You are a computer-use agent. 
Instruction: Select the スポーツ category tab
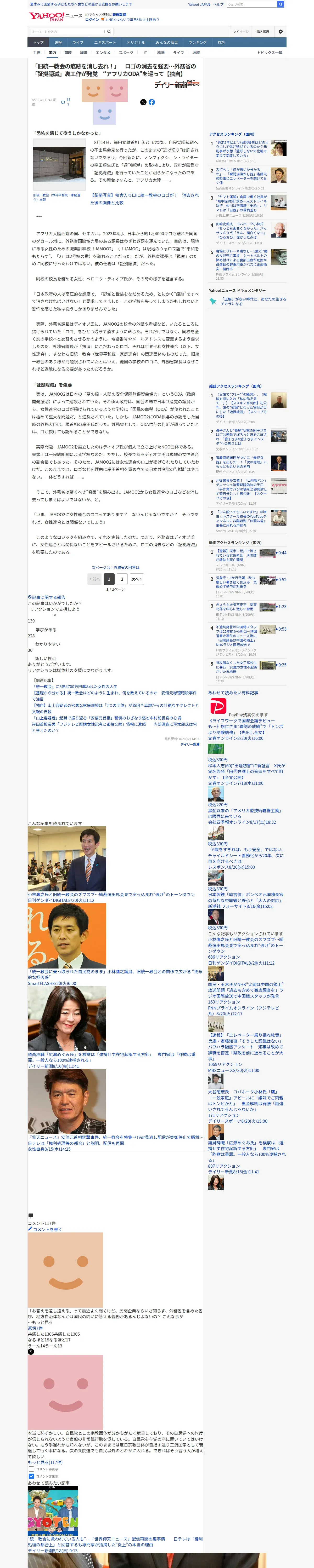pos(126,53)
